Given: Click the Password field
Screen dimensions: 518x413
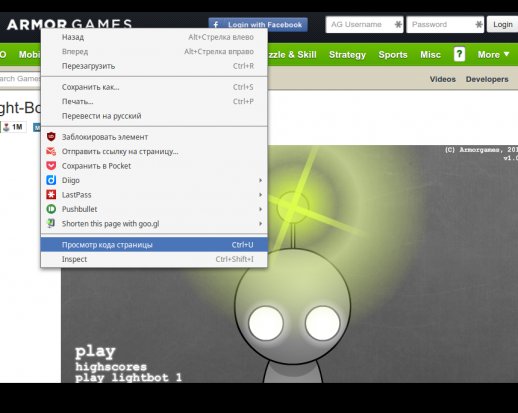Looking at the screenshot, I should click(445, 25).
